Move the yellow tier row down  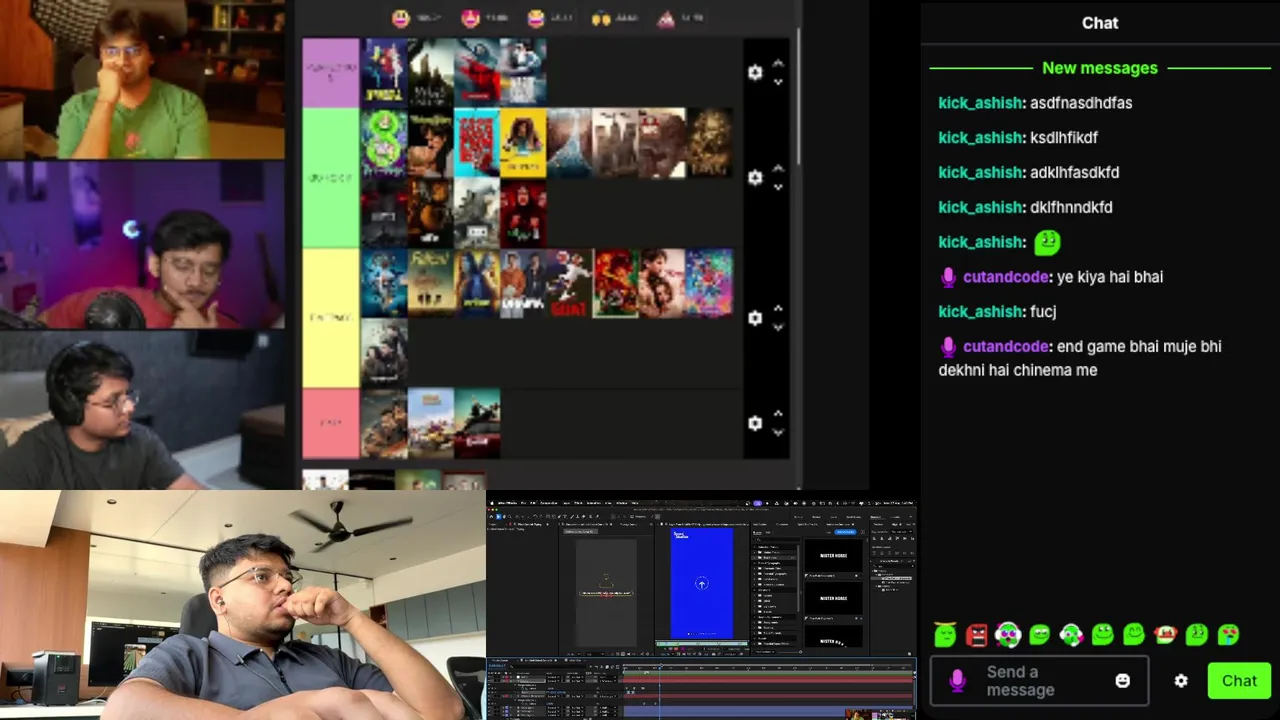click(x=778, y=328)
